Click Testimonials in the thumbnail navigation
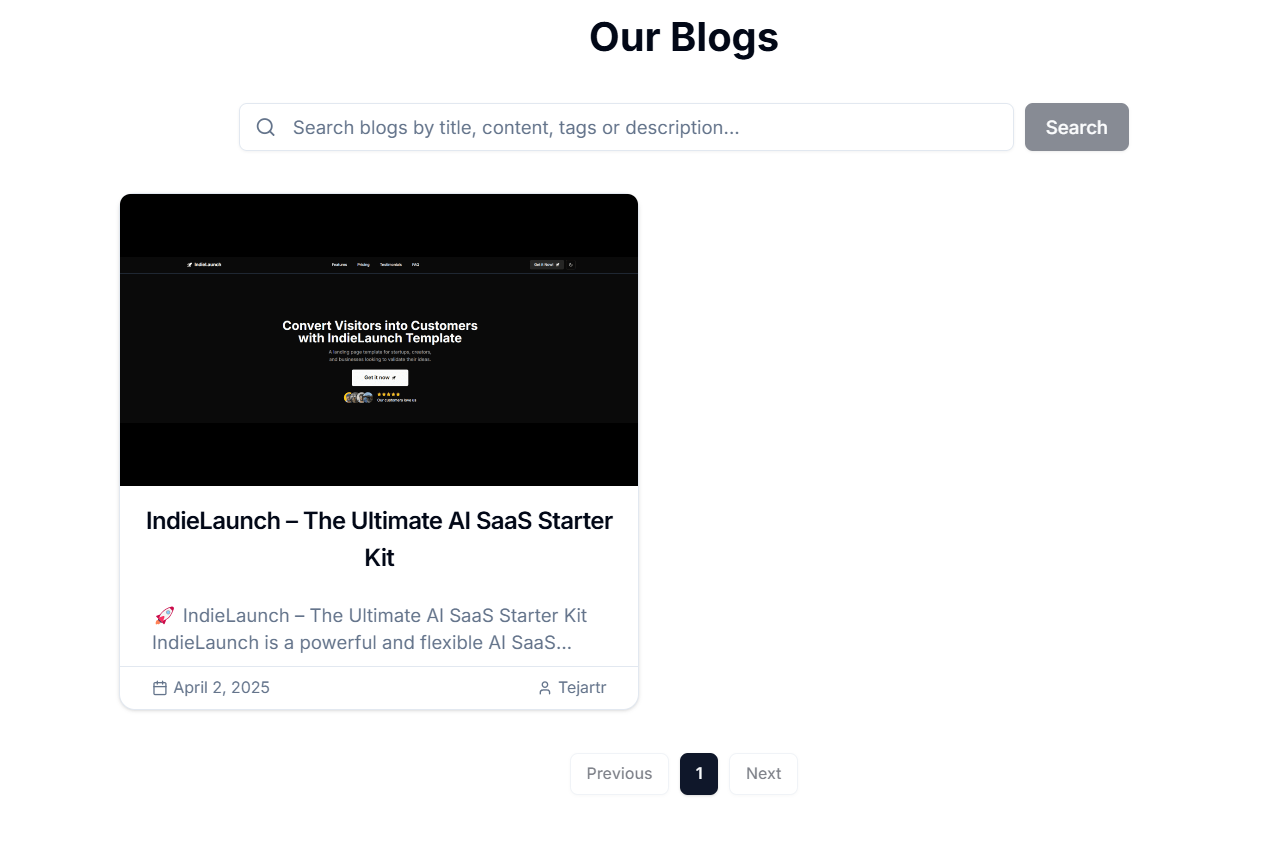 click(x=391, y=265)
